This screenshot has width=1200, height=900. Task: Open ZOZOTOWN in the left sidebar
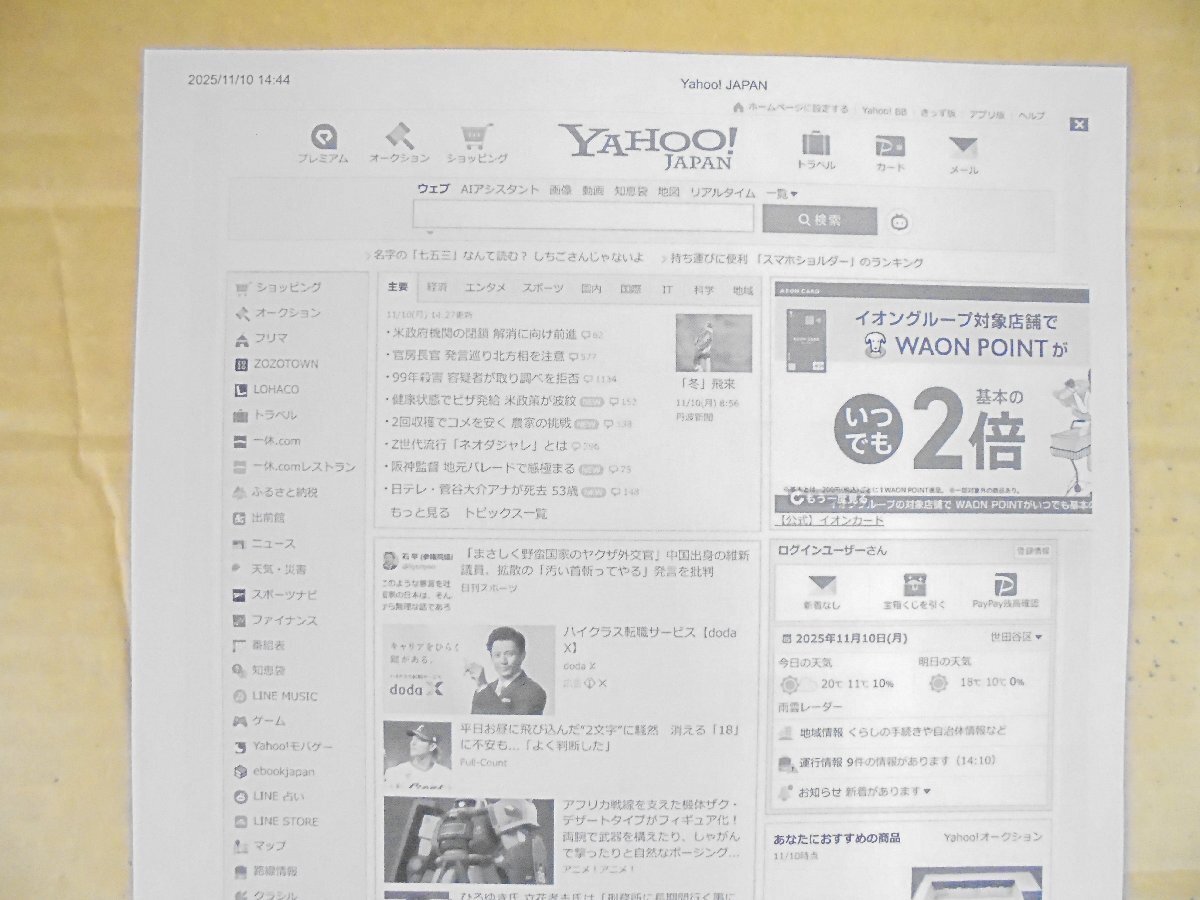275,364
